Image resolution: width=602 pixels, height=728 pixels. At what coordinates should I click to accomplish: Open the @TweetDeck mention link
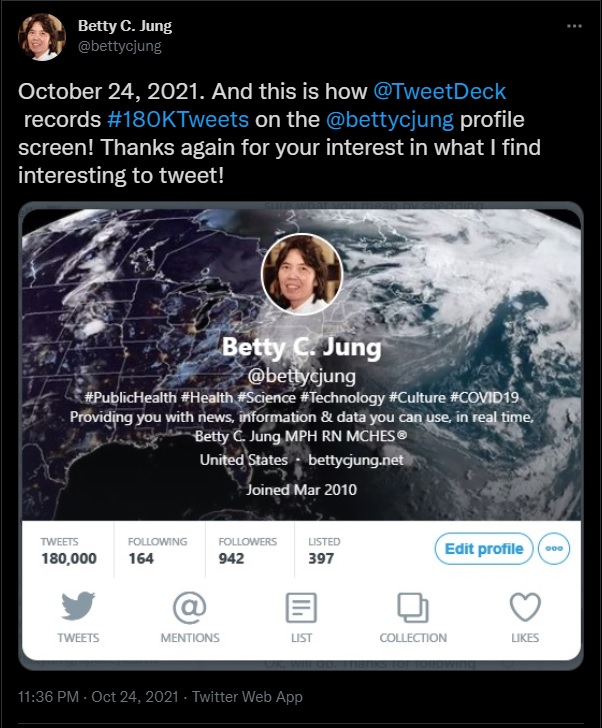point(439,90)
